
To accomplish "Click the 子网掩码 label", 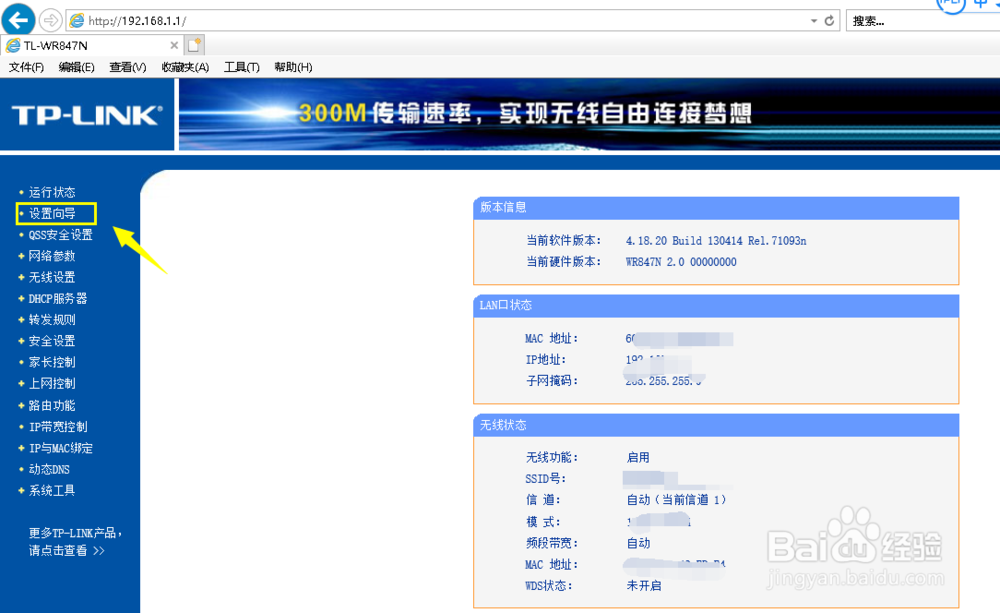I will click(x=552, y=381).
